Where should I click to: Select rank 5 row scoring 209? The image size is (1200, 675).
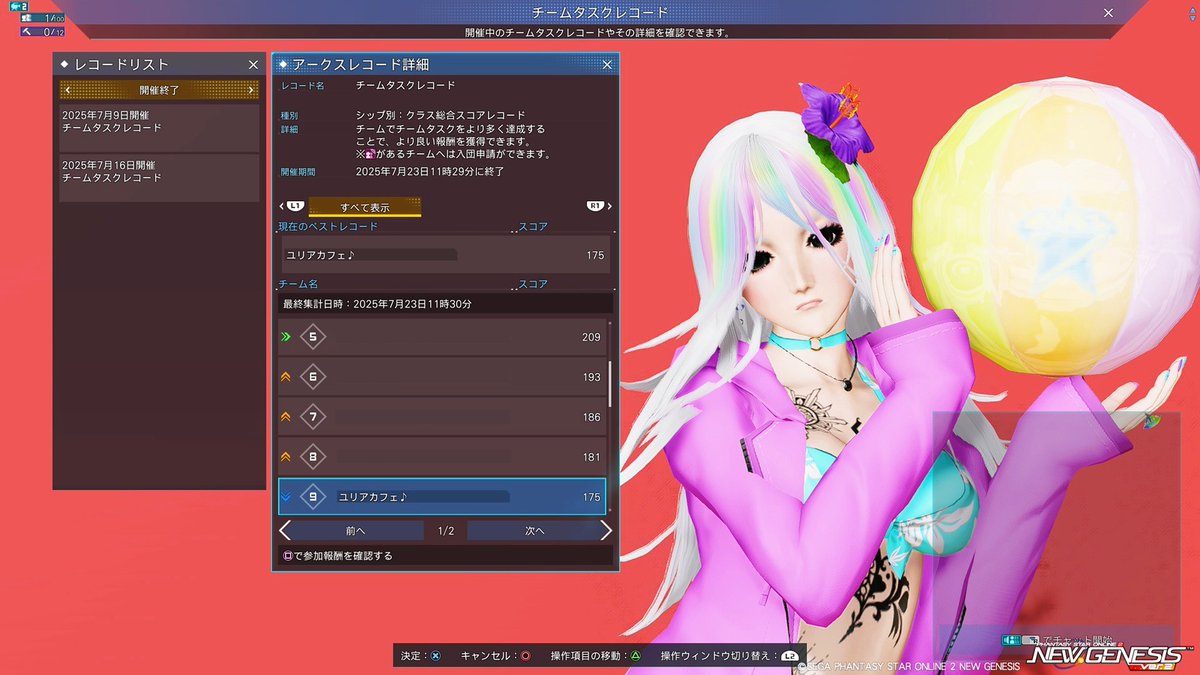coord(441,337)
